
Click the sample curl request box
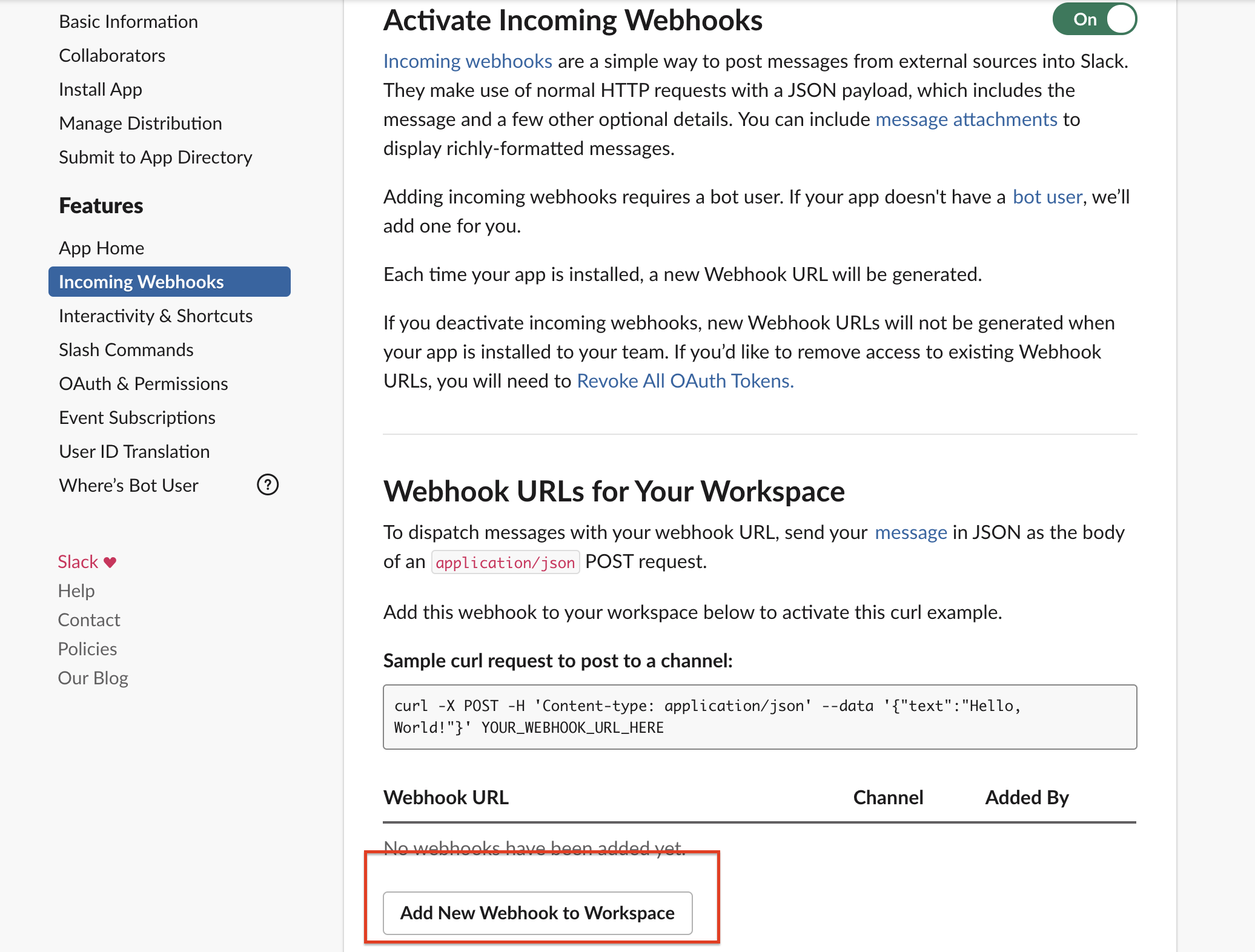point(760,717)
